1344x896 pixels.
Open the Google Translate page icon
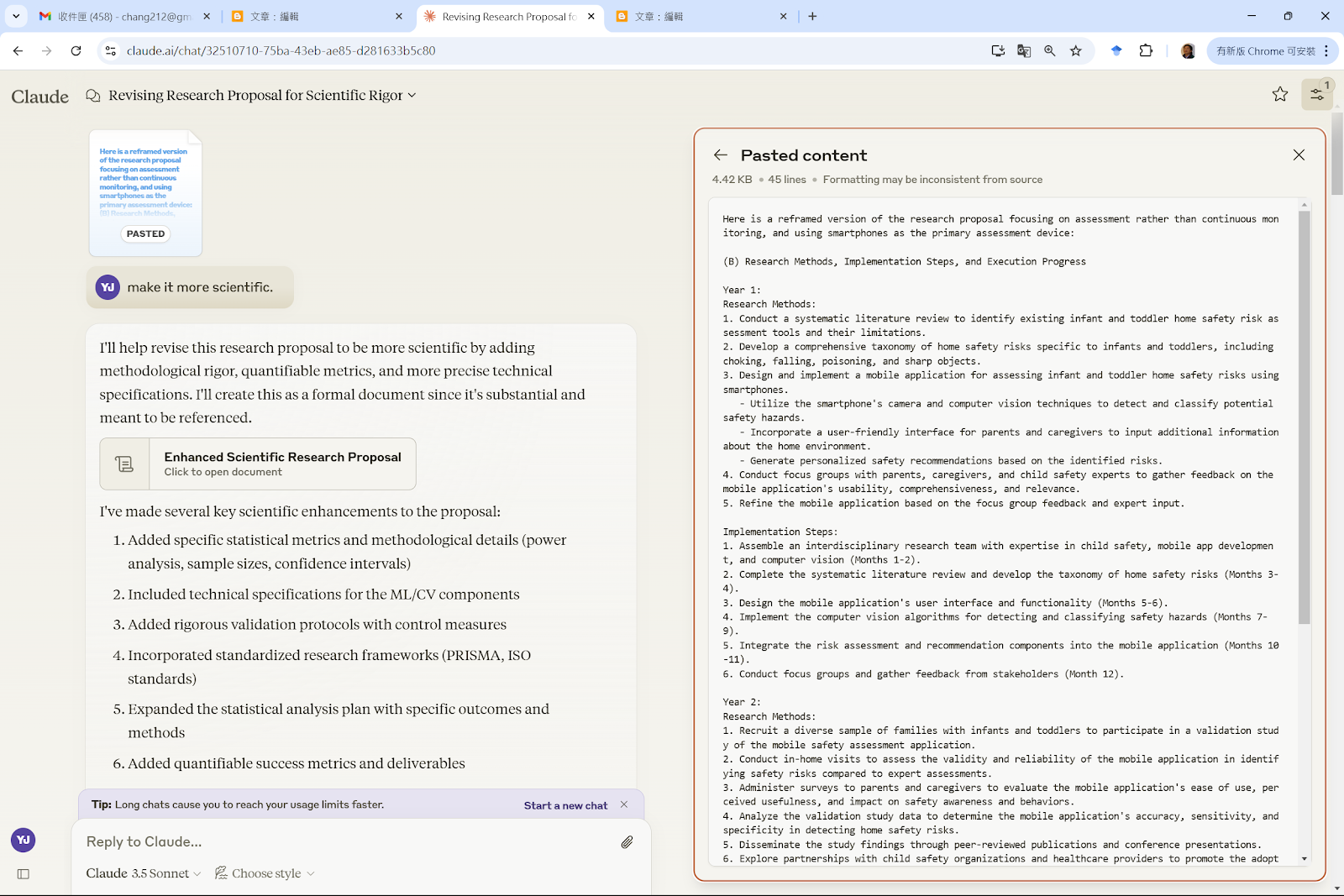coord(1024,51)
